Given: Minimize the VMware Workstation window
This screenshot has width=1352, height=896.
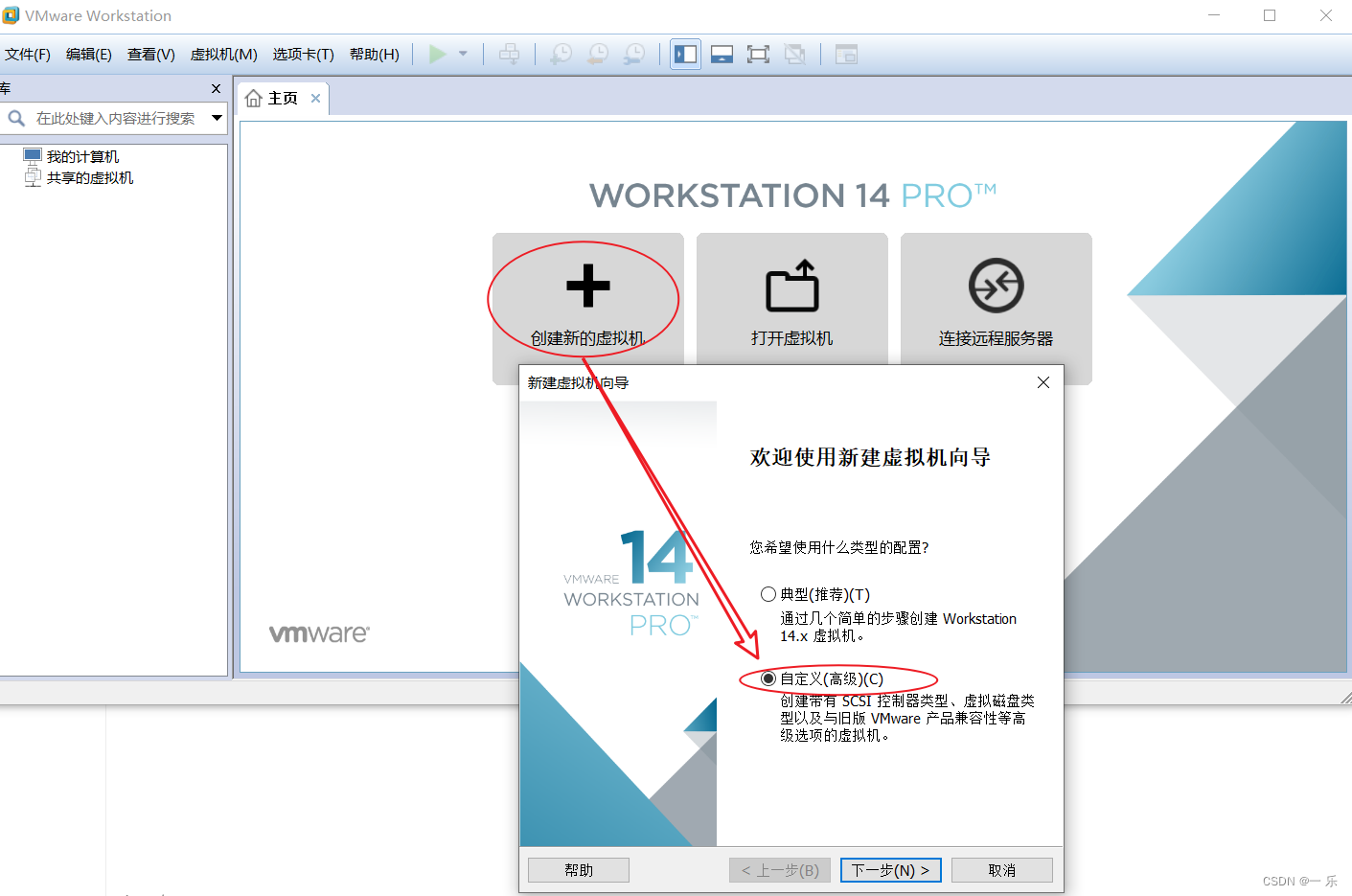Looking at the screenshot, I should [1214, 15].
